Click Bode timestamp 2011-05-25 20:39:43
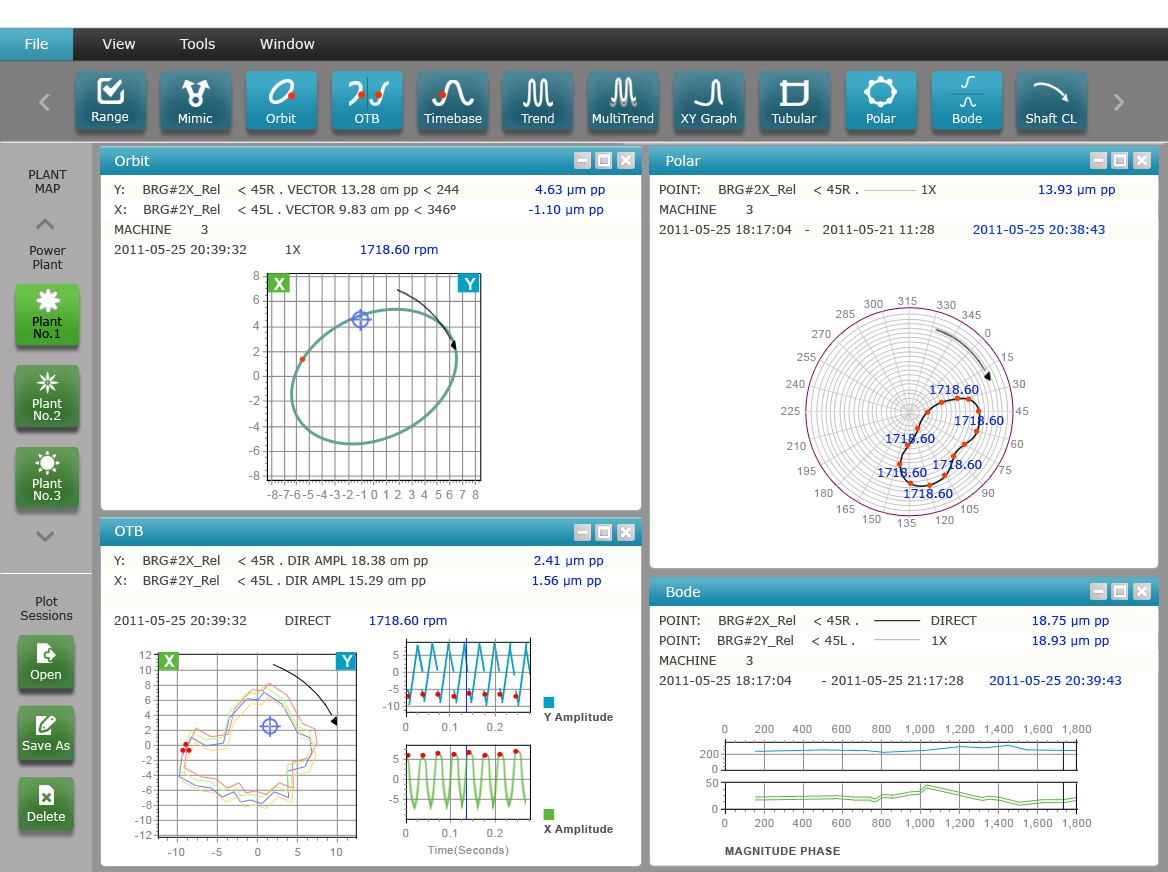1168x872 pixels. click(x=1055, y=680)
